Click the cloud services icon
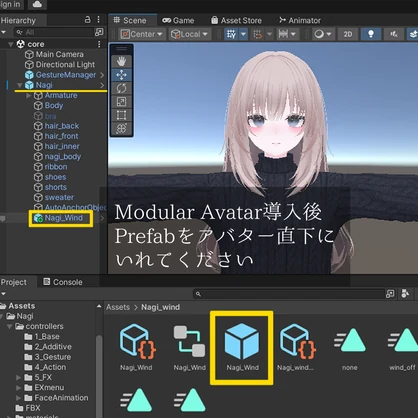This screenshot has height=418, width=418. [37, 4]
